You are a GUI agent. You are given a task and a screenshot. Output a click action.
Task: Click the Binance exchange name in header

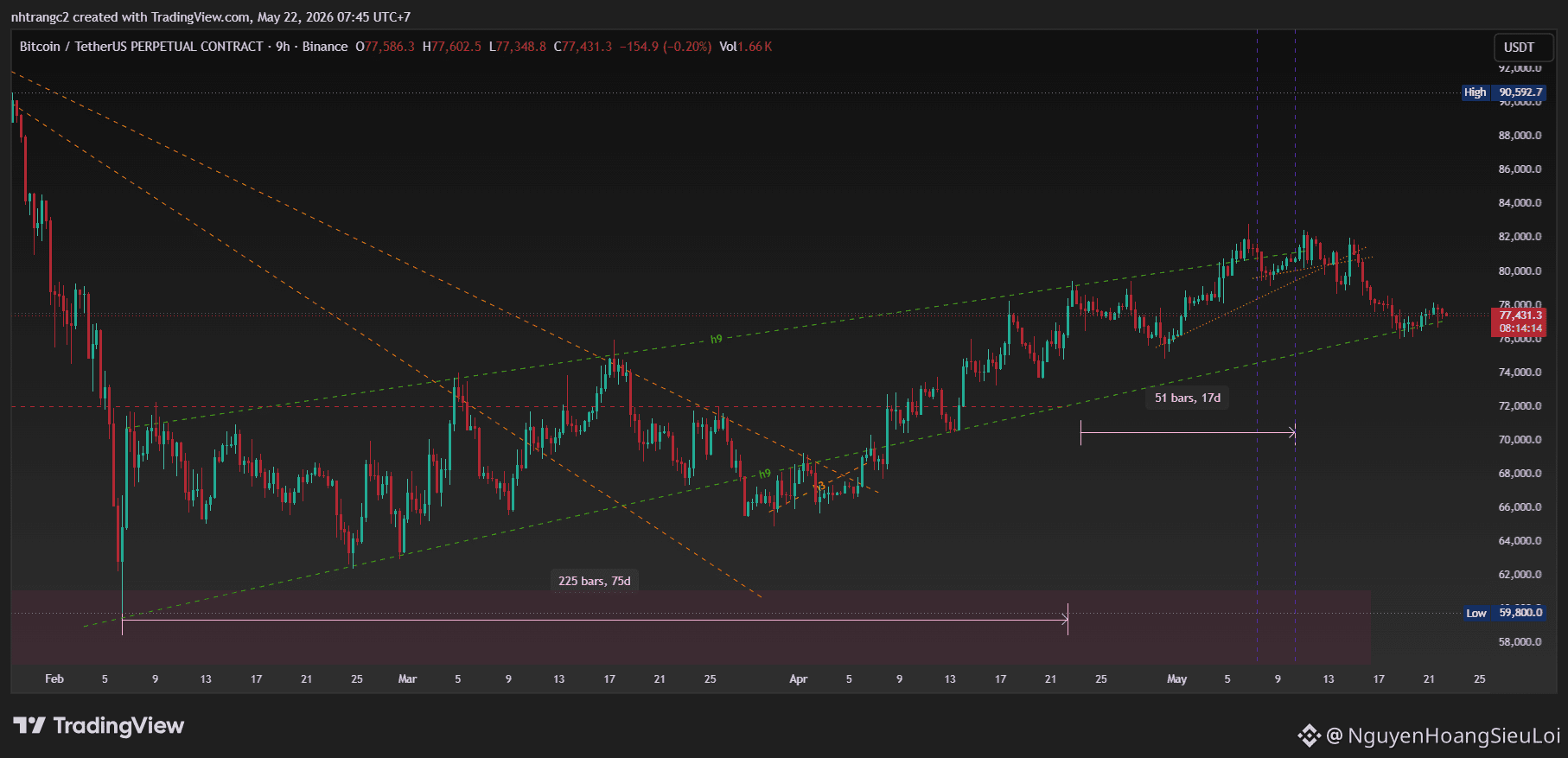(325, 47)
